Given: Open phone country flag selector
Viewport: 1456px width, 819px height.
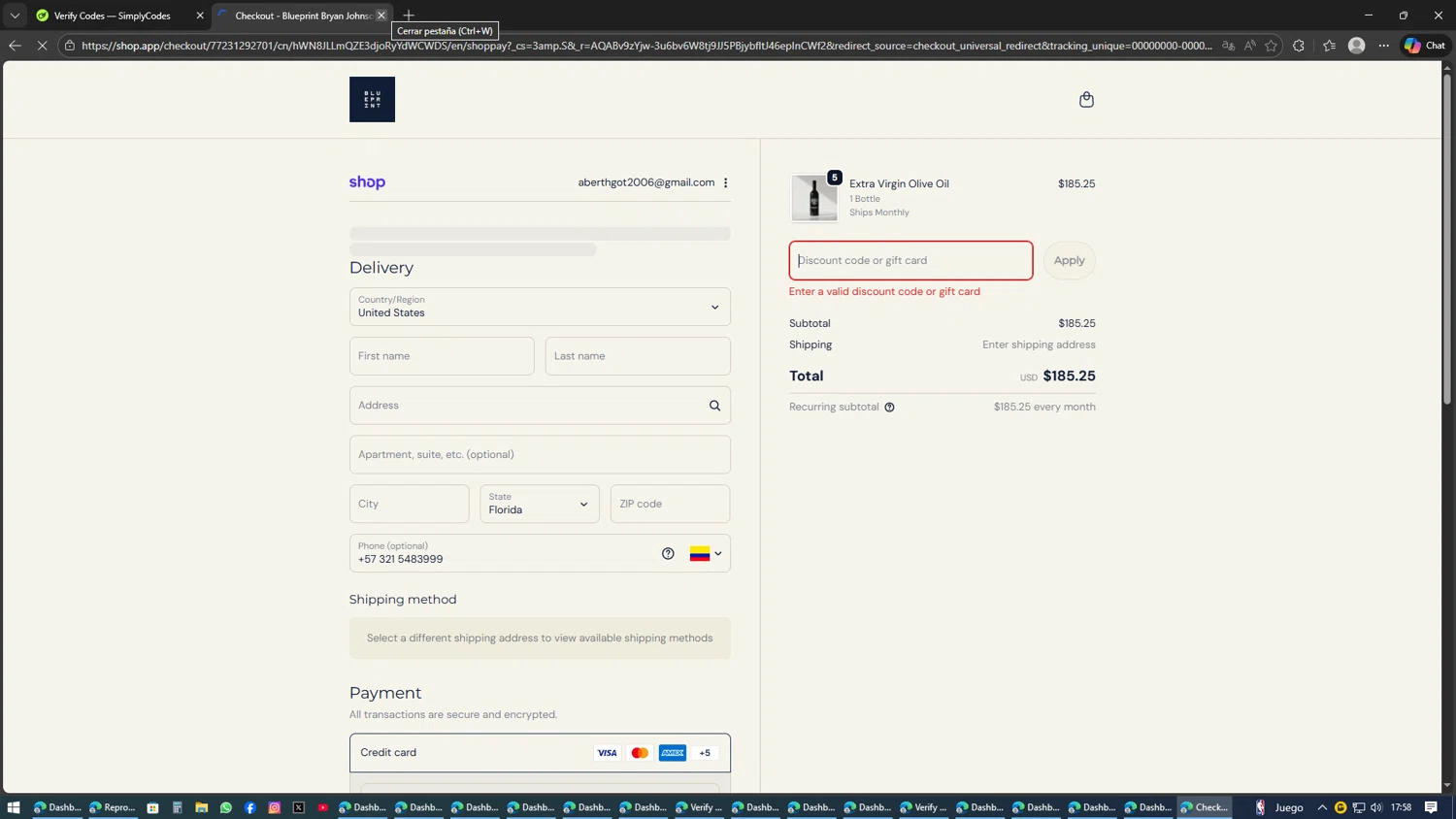Looking at the screenshot, I should 706,553.
